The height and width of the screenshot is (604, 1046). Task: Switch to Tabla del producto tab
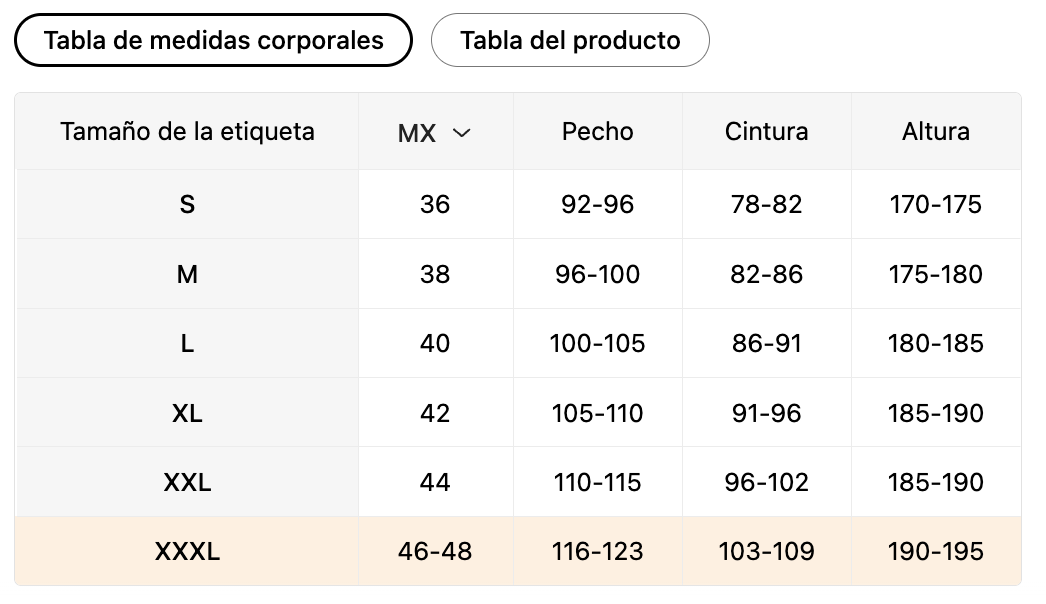[x=570, y=41]
